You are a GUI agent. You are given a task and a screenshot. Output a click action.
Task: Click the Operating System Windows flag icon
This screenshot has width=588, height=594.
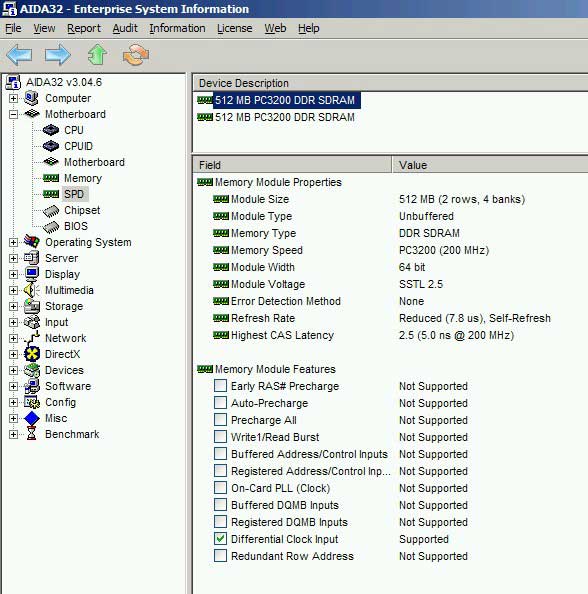tap(31, 242)
